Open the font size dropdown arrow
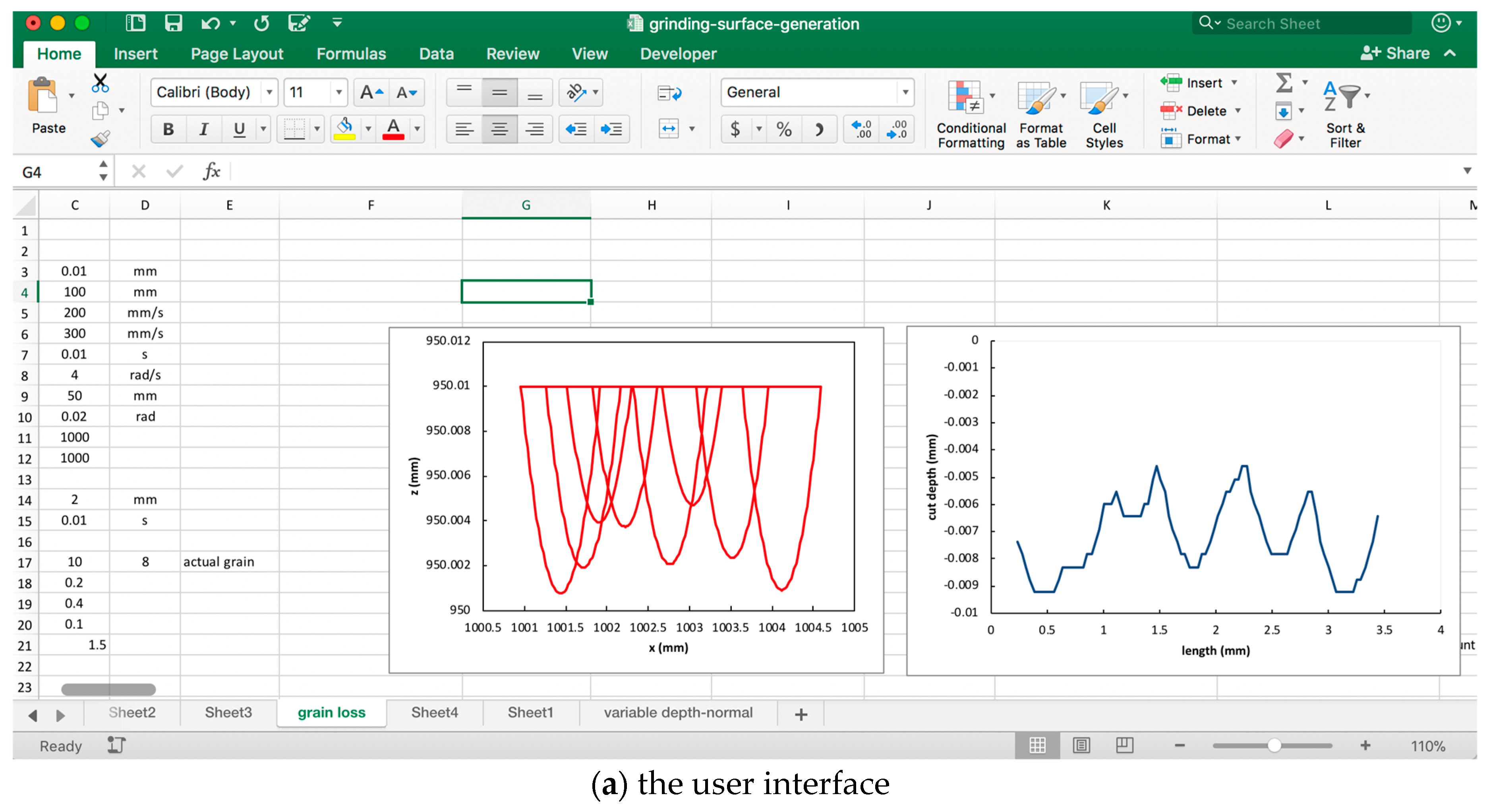 [x=338, y=93]
